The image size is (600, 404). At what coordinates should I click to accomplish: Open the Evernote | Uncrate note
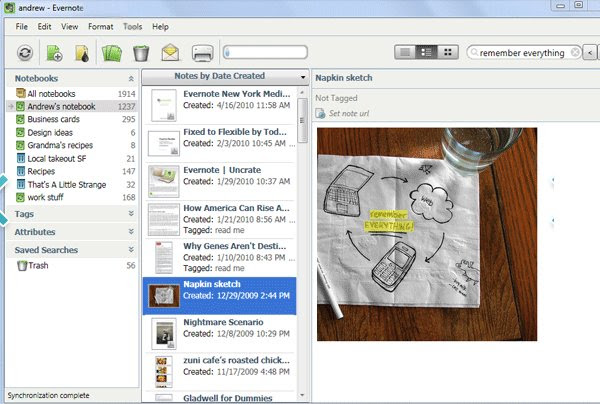(220, 181)
